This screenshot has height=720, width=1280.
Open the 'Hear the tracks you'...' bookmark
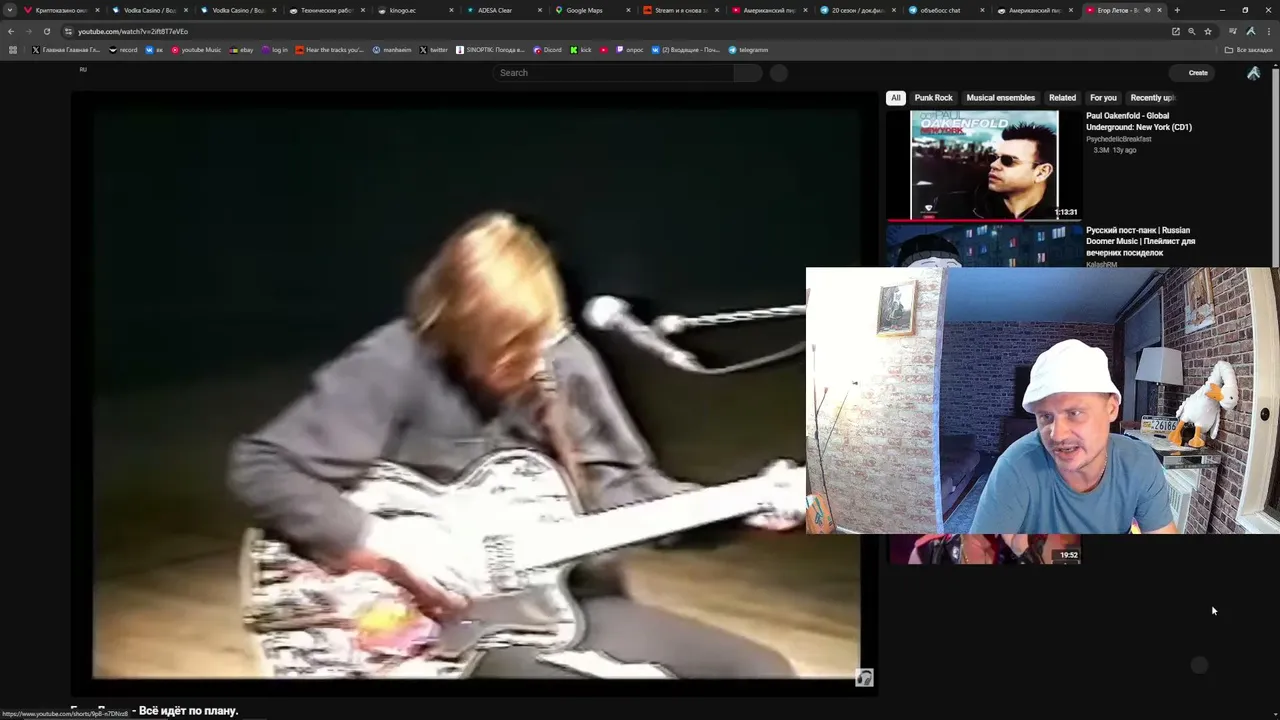pyautogui.click(x=330, y=49)
